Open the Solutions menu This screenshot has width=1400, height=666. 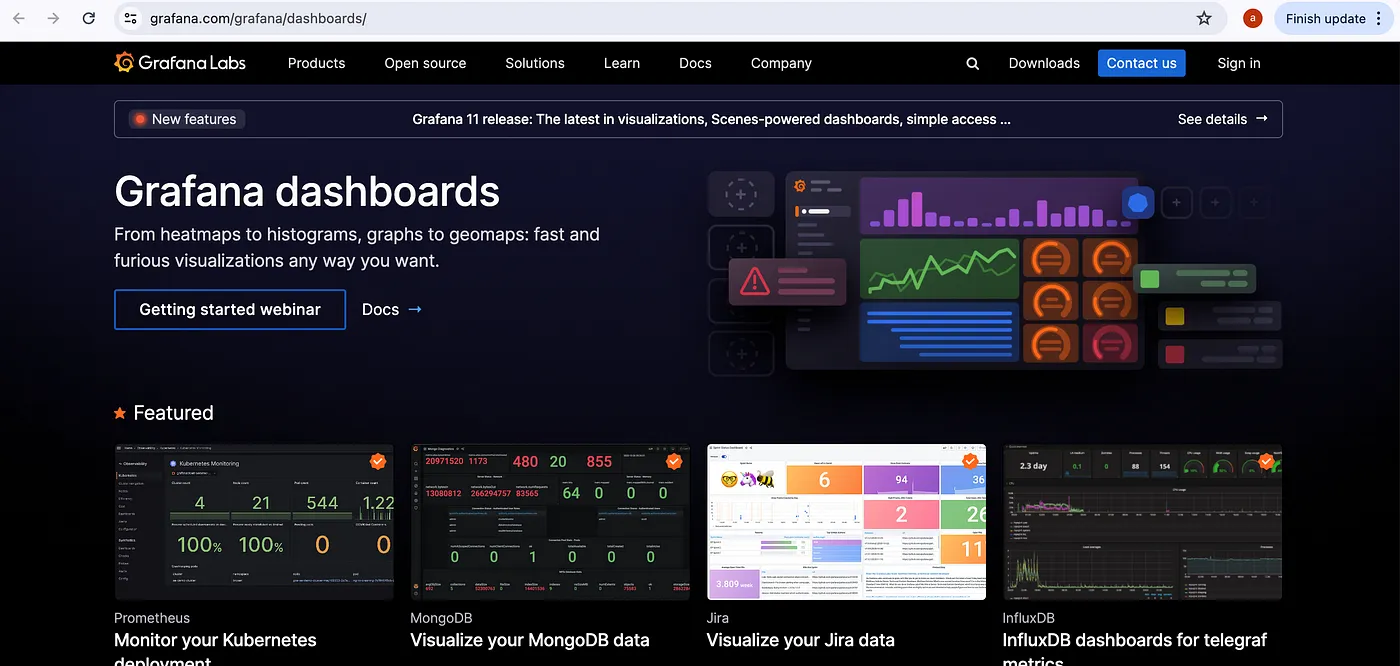[535, 63]
